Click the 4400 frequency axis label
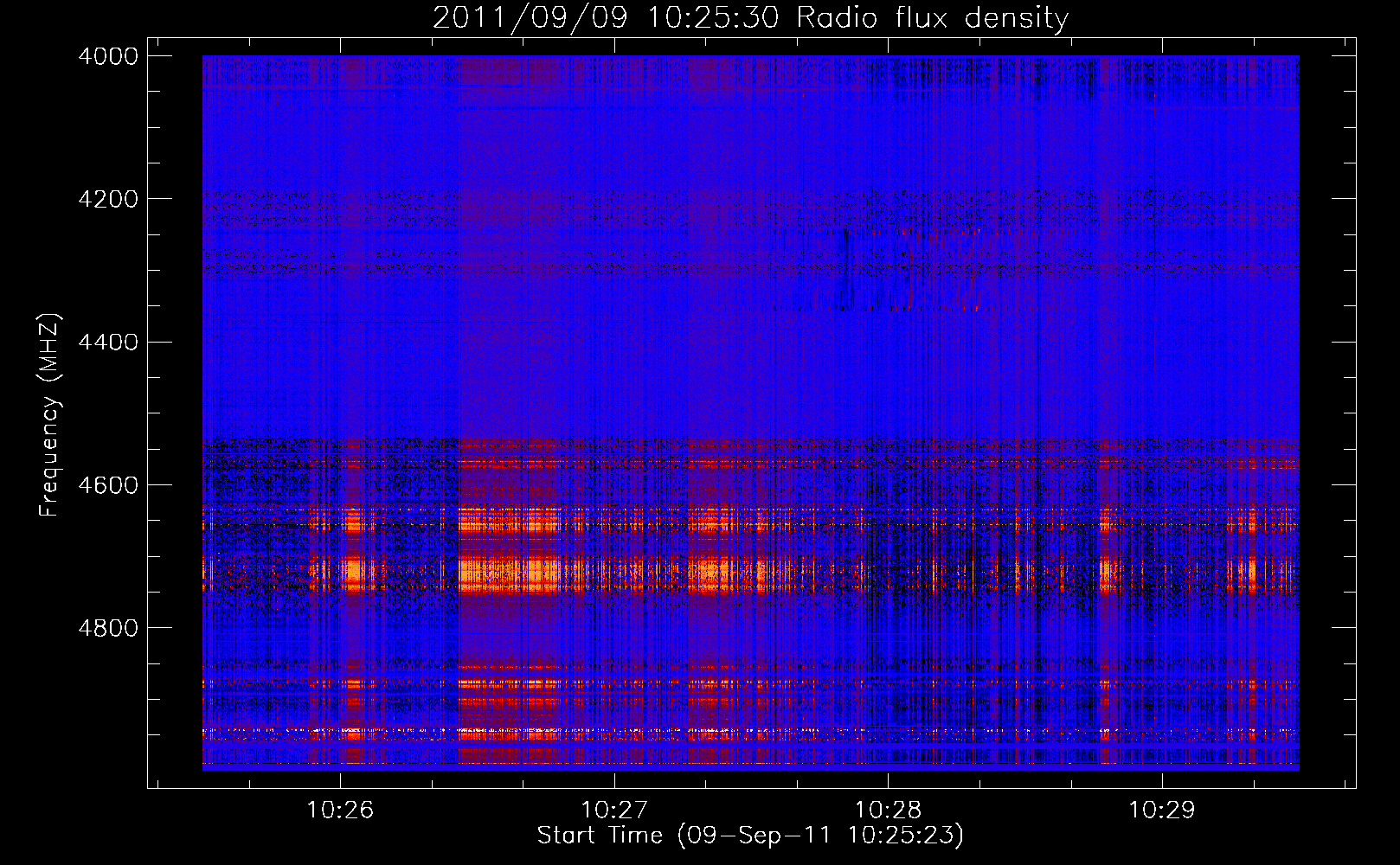This screenshot has height=865, width=1400. click(108, 343)
